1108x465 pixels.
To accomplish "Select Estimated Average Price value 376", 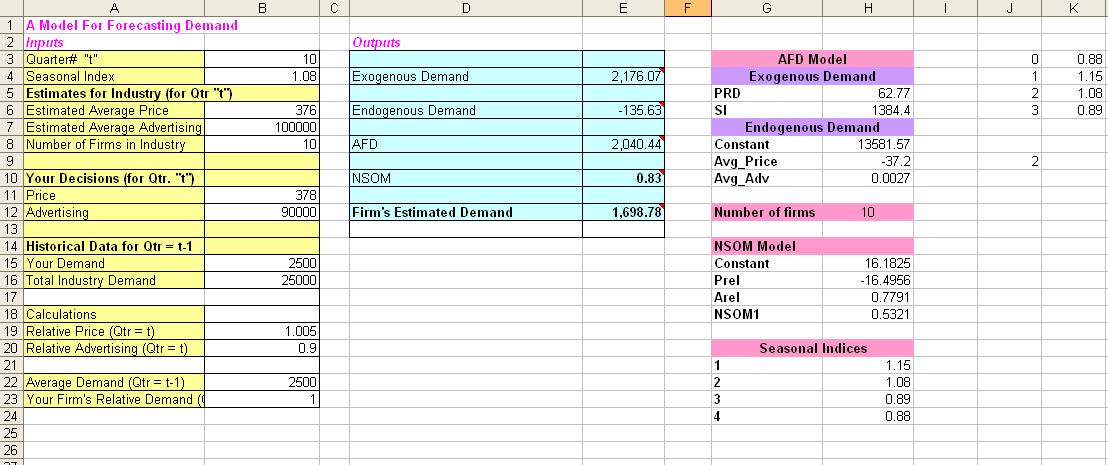I will pos(262,110).
